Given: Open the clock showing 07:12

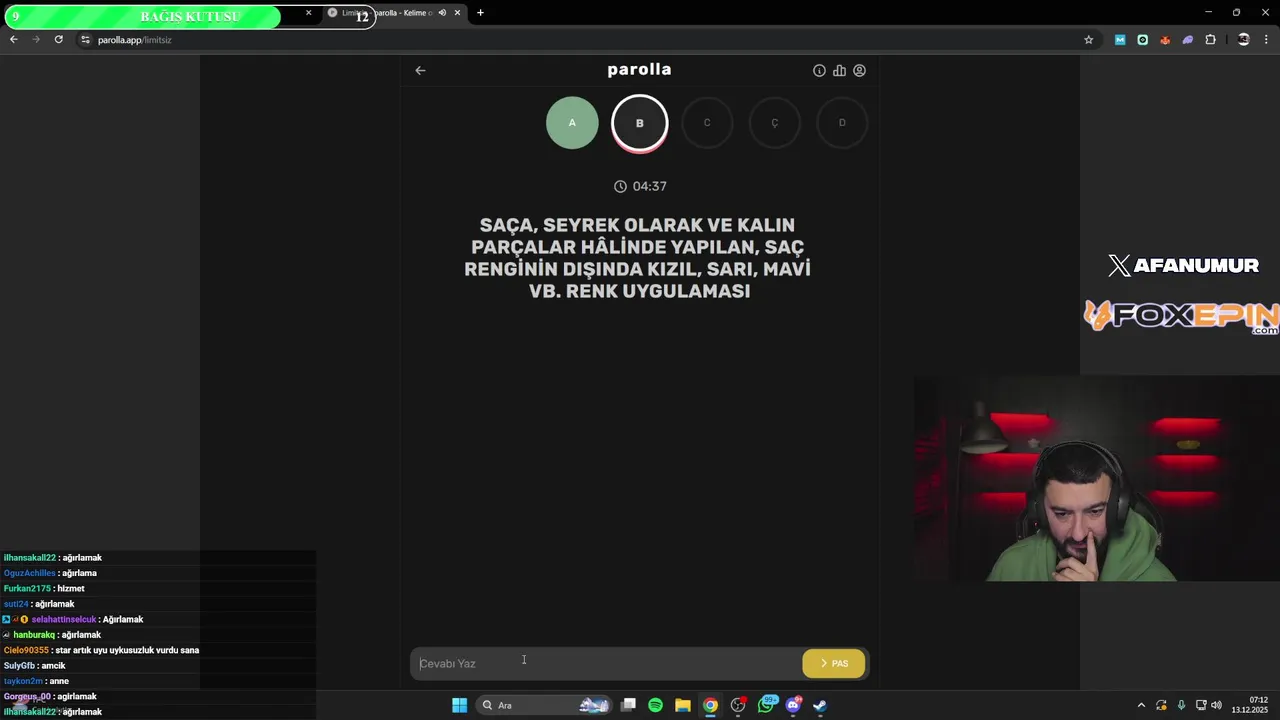Looking at the screenshot, I should [x=1250, y=705].
